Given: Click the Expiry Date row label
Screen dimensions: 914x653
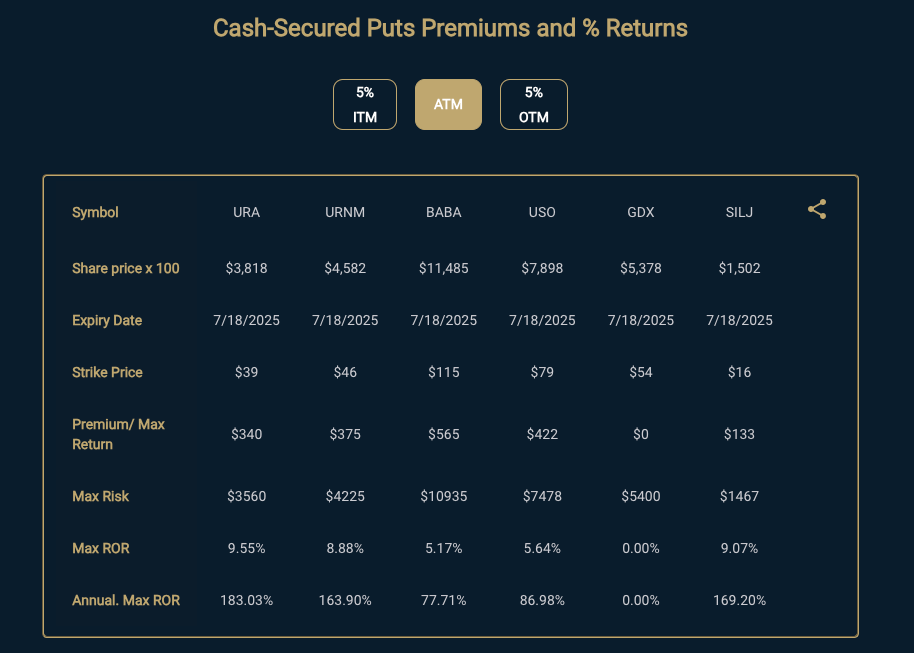Looking at the screenshot, I should 107,320.
